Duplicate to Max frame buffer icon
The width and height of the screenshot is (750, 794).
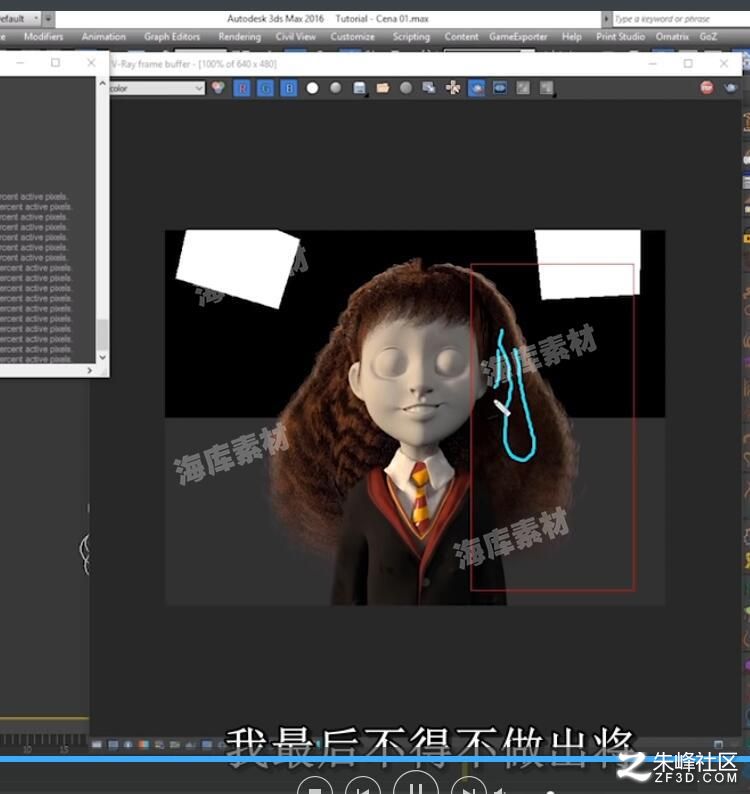(x=429, y=88)
